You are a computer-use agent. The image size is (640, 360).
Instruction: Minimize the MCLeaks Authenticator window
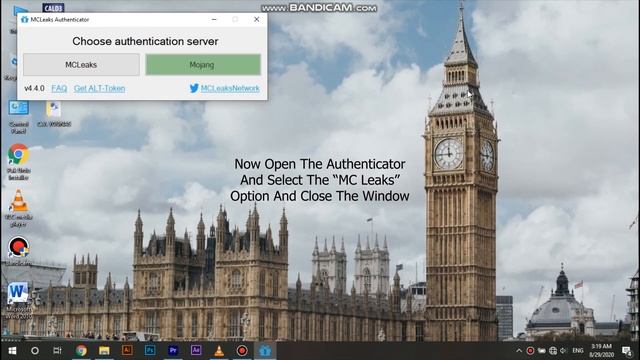tap(214, 19)
